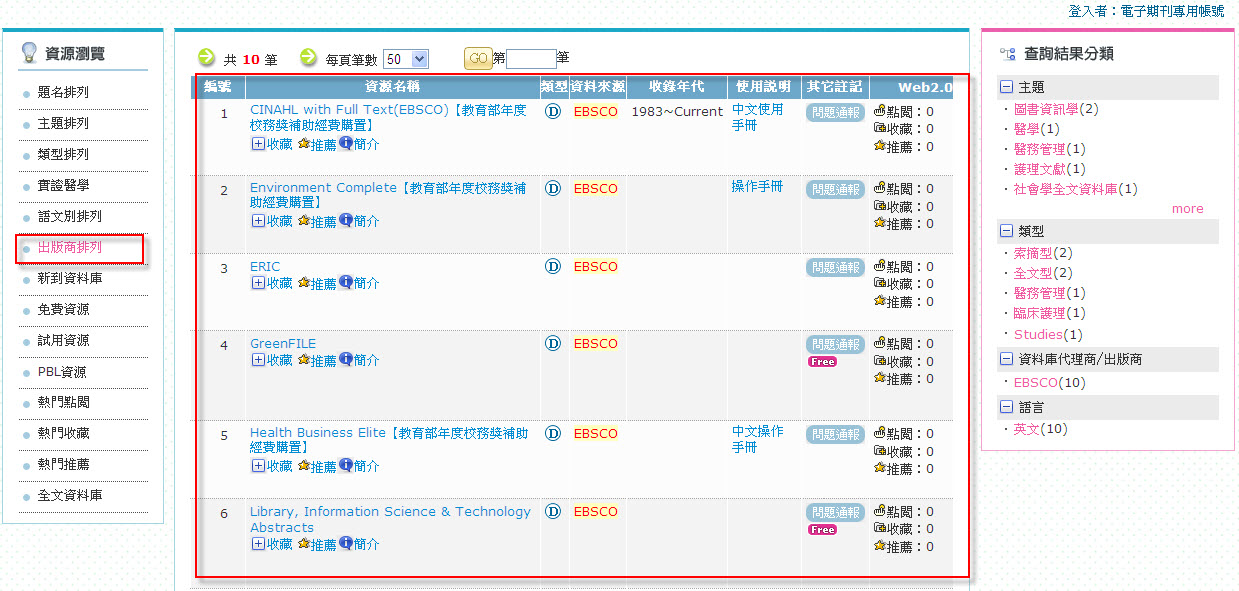Click the D type icon in ERIC row
Screen dimensions: 1239x591
553,266
